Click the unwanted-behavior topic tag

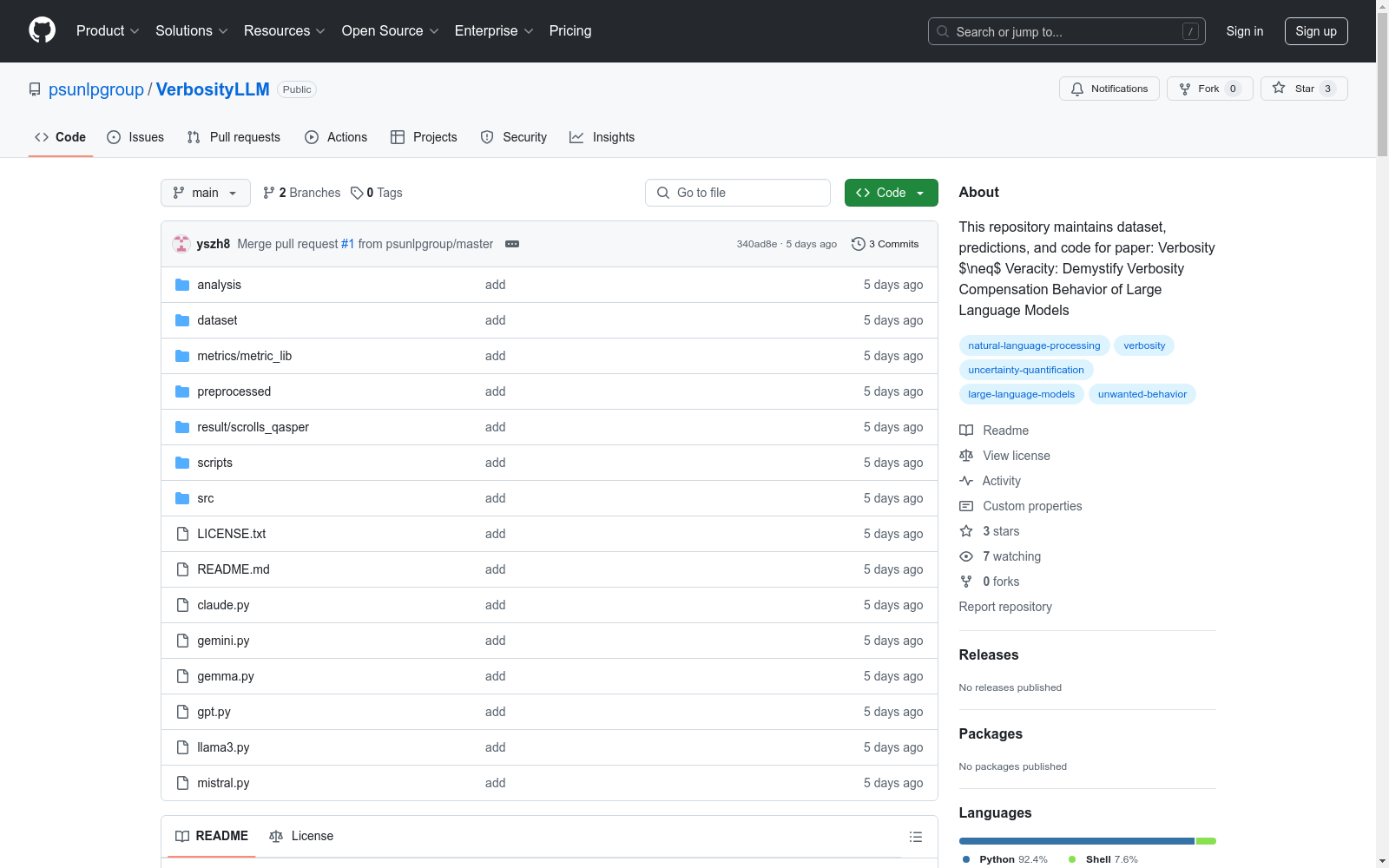pyautogui.click(x=1142, y=394)
